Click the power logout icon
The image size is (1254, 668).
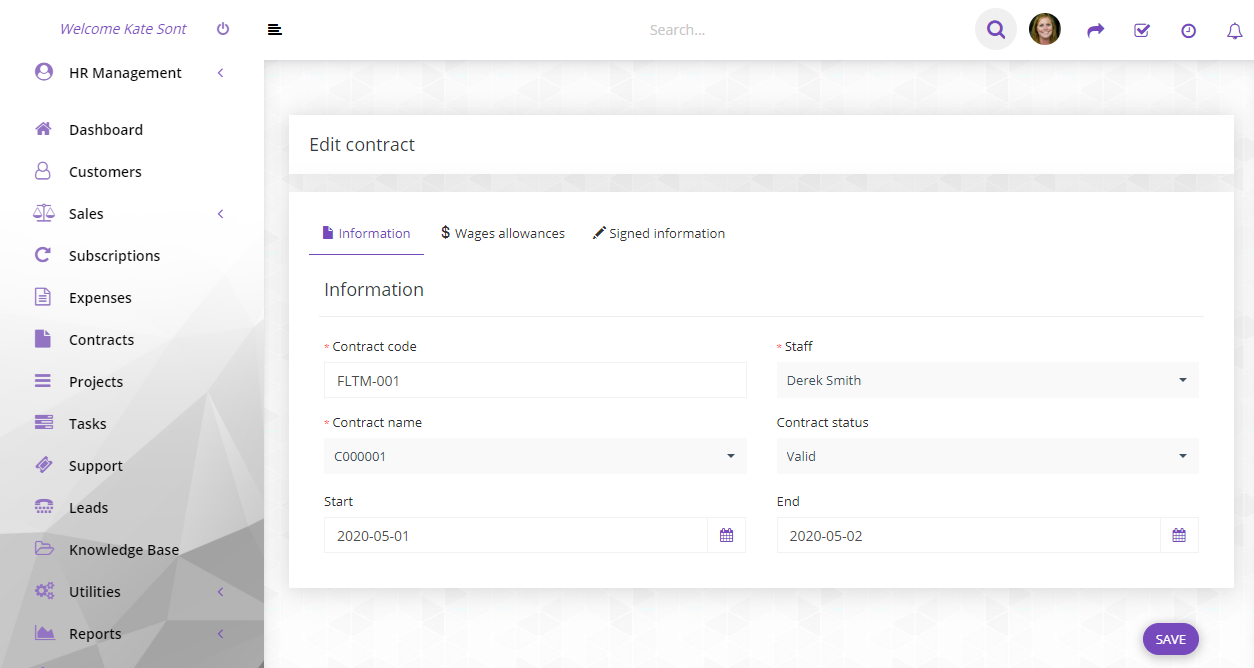223,29
